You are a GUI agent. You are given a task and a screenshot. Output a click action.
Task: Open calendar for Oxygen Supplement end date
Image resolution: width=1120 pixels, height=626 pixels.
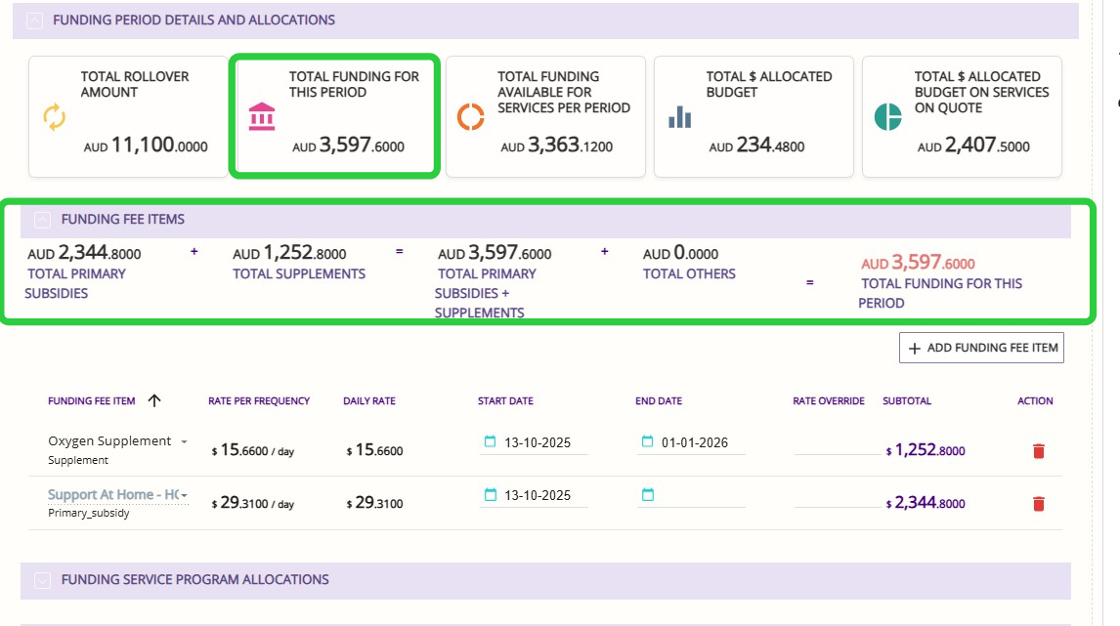tap(647, 442)
